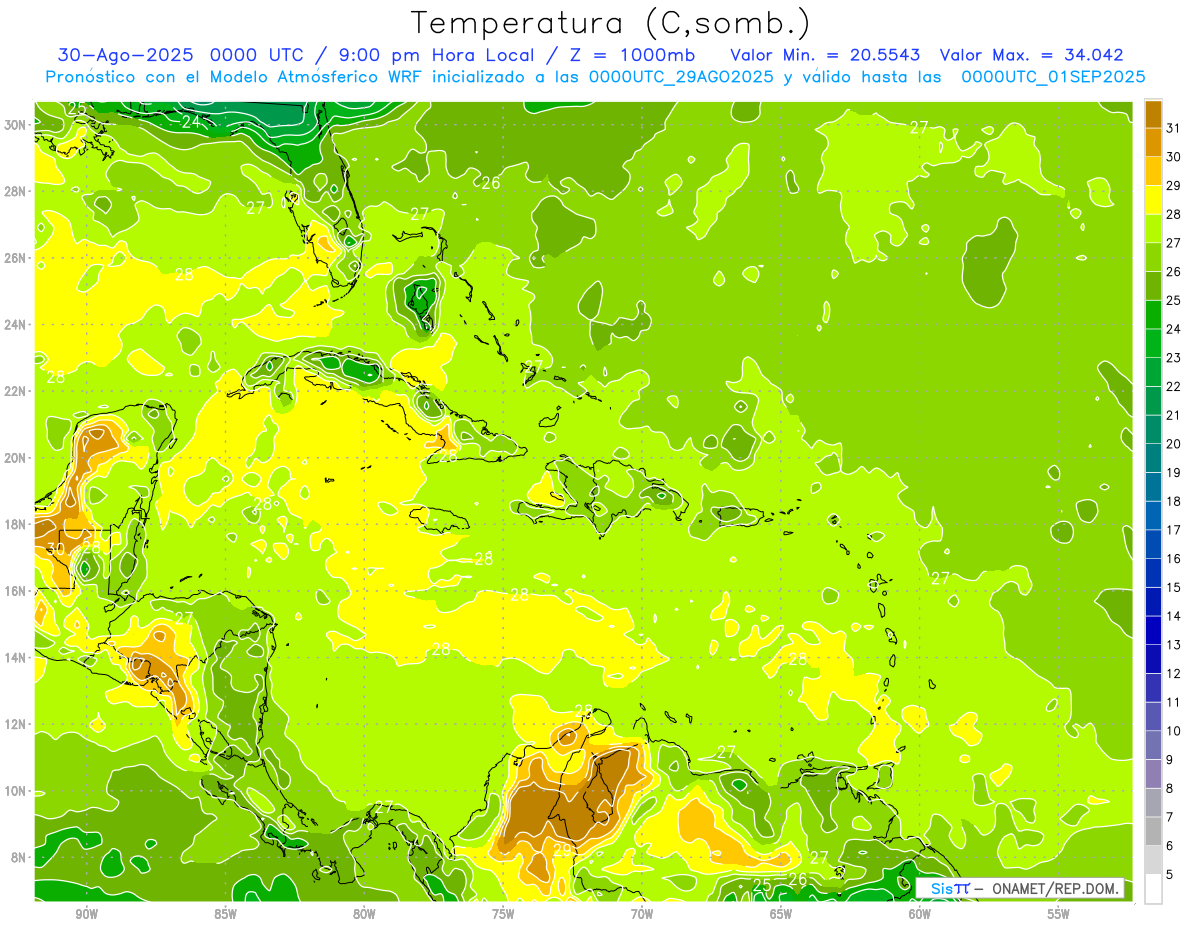The image size is (1200, 927).
Task: Click the 18N latitude axis label
Action: click(16, 525)
